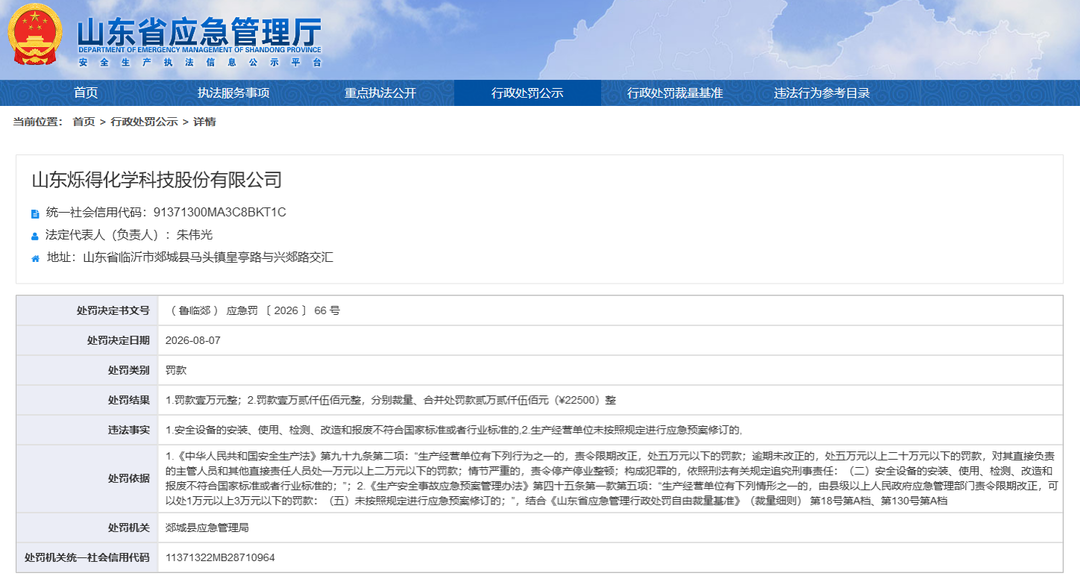1080x585 pixels.
Task: Click the 处罚结果 row label
Action: [x=128, y=400]
